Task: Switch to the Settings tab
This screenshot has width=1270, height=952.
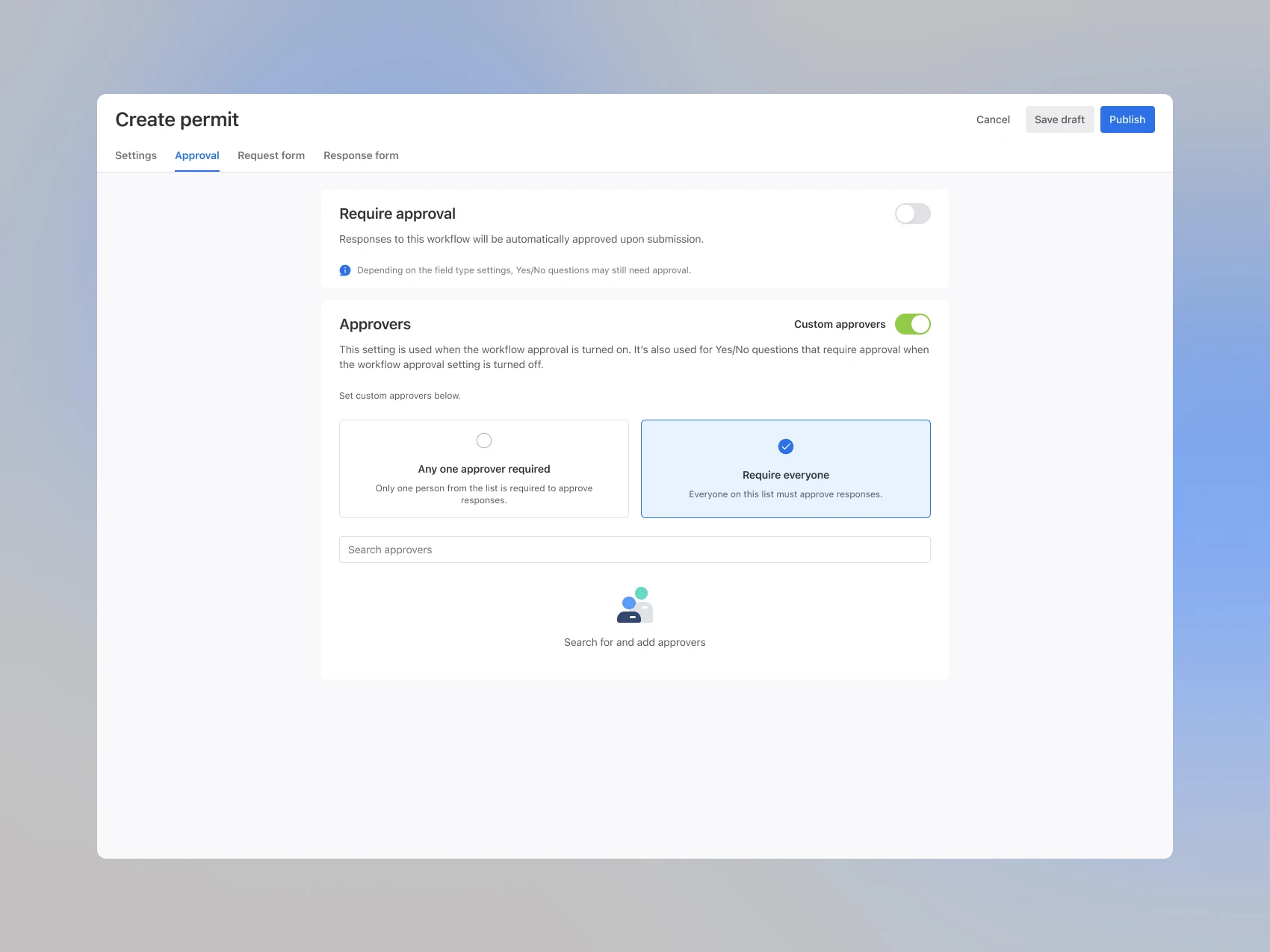Action: point(135,155)
